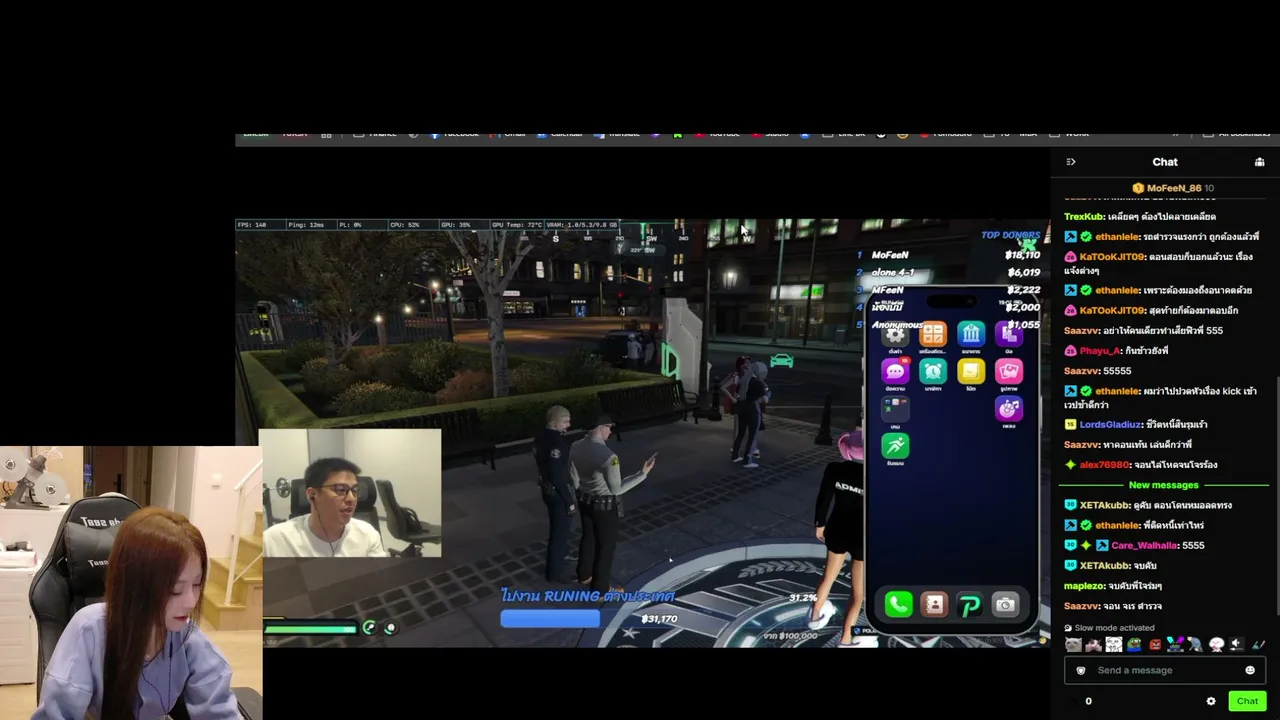The height and width of the screenshot is (720, 1280).
Task: Open TrexKub's profile in chat
Action: [1083, 216]
